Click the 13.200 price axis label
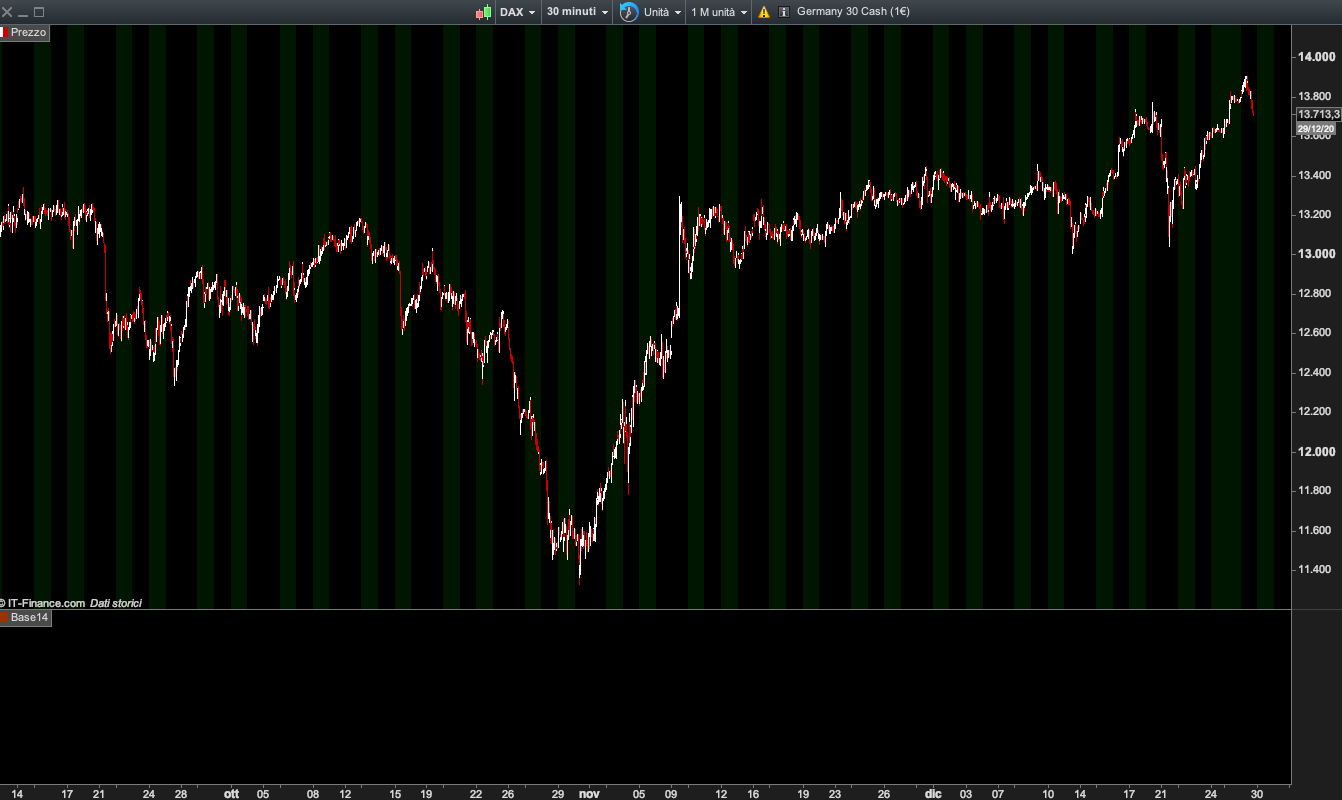The width and height of the screenshot is (1342, 800). (1317, 214)
